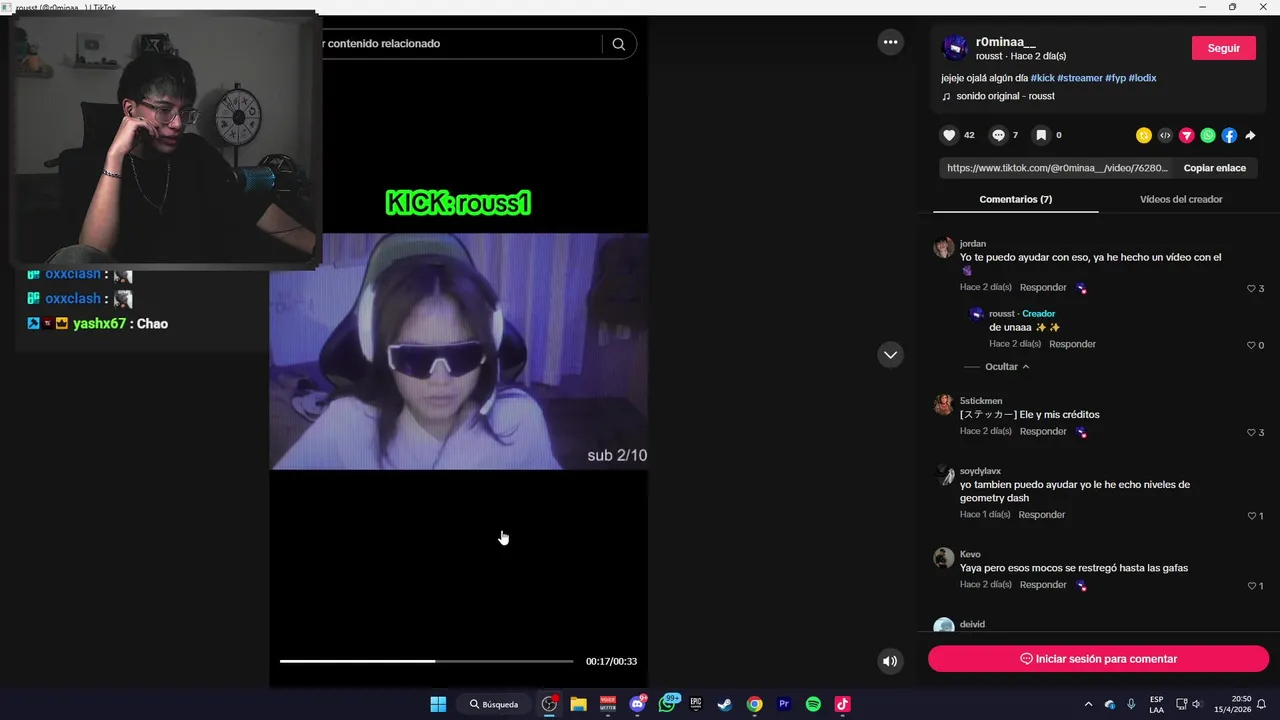Share the video on Facebook
This screenshot has height=720, width=1280.
coord(1229,135)
